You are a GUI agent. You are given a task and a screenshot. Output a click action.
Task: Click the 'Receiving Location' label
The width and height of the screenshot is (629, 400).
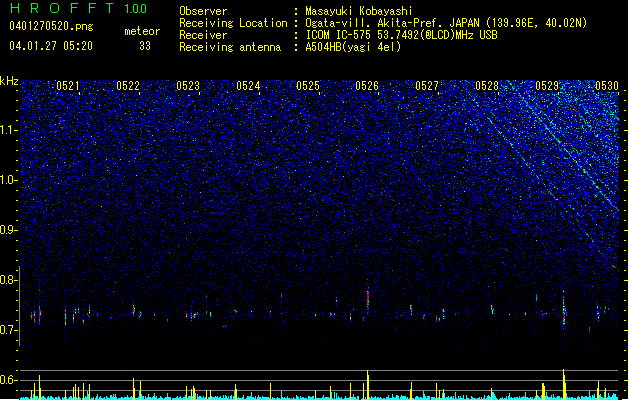pos(233,23)
